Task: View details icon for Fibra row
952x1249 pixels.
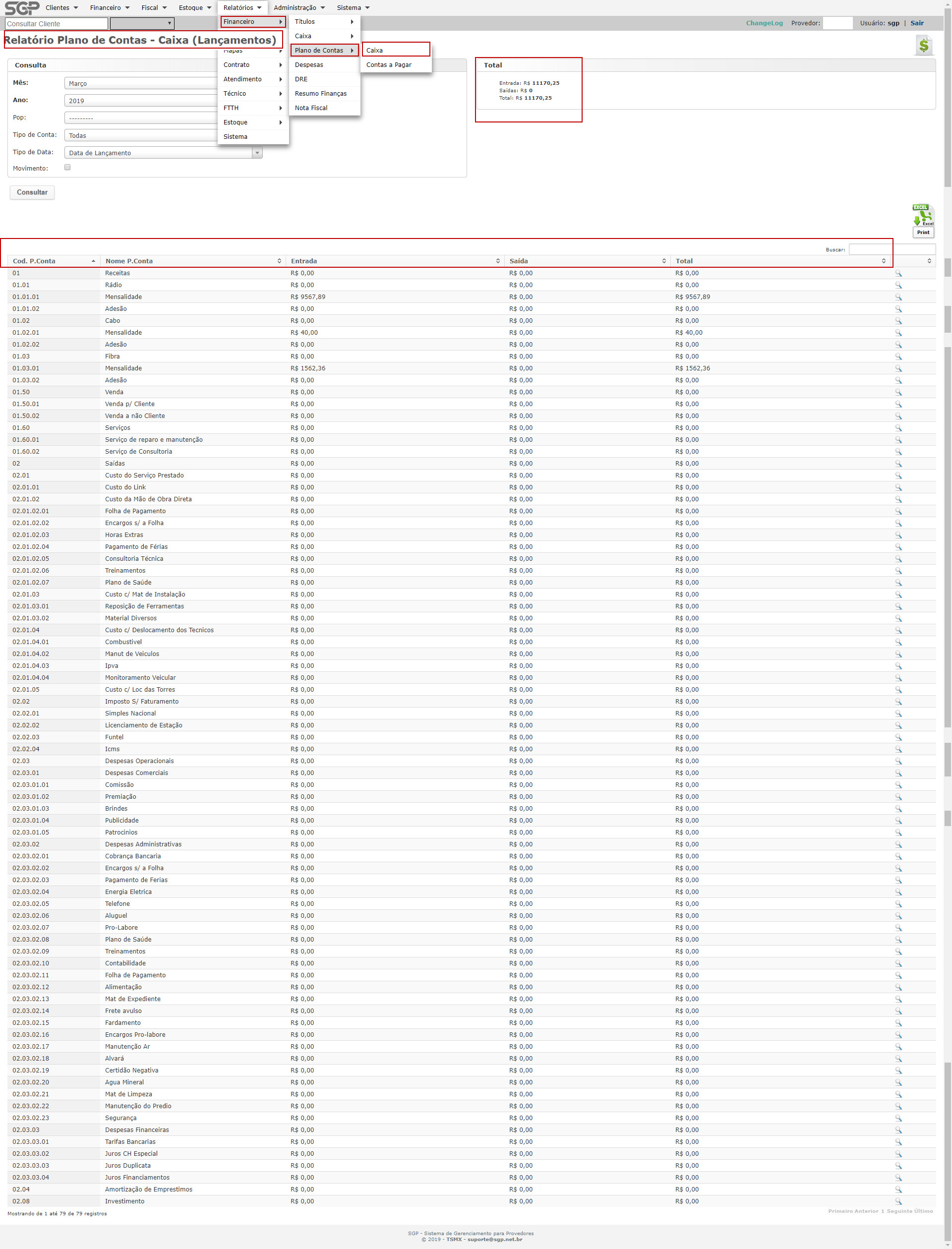Action: [898, 357]
